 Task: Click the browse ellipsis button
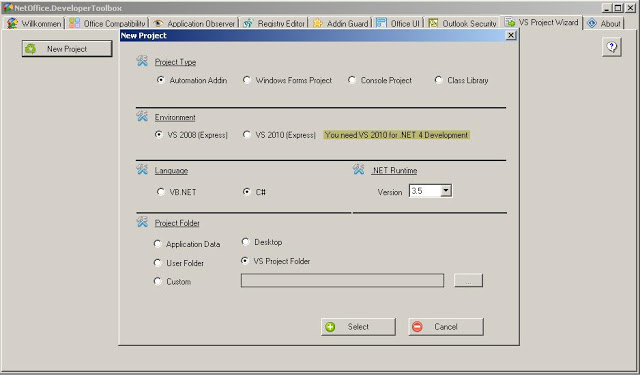click(469, 280)
